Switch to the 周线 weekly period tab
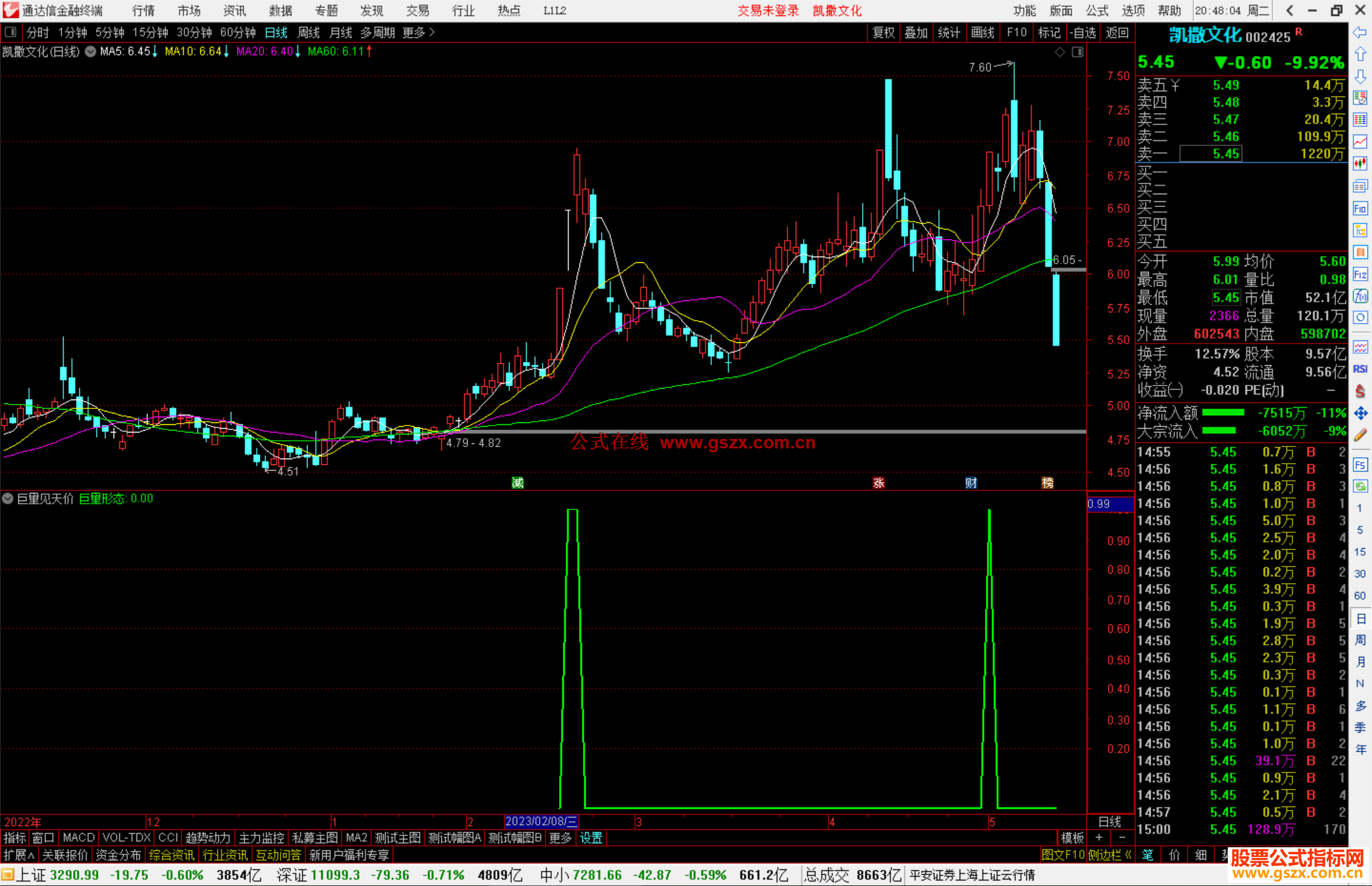Viewport: 1372px width, 886px height. (309, 32)
